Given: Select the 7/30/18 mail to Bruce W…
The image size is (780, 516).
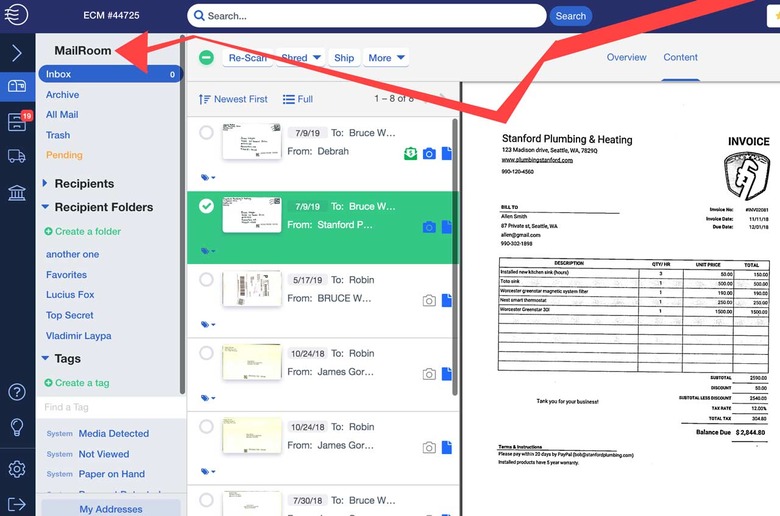Looking at the screenshot, I should tap(206, 500).
